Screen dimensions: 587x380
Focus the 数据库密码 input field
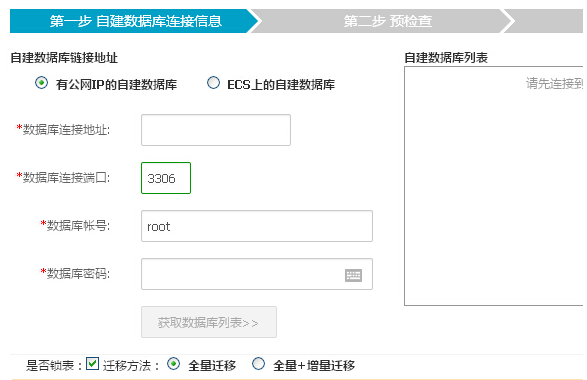[x=257, y=274]
